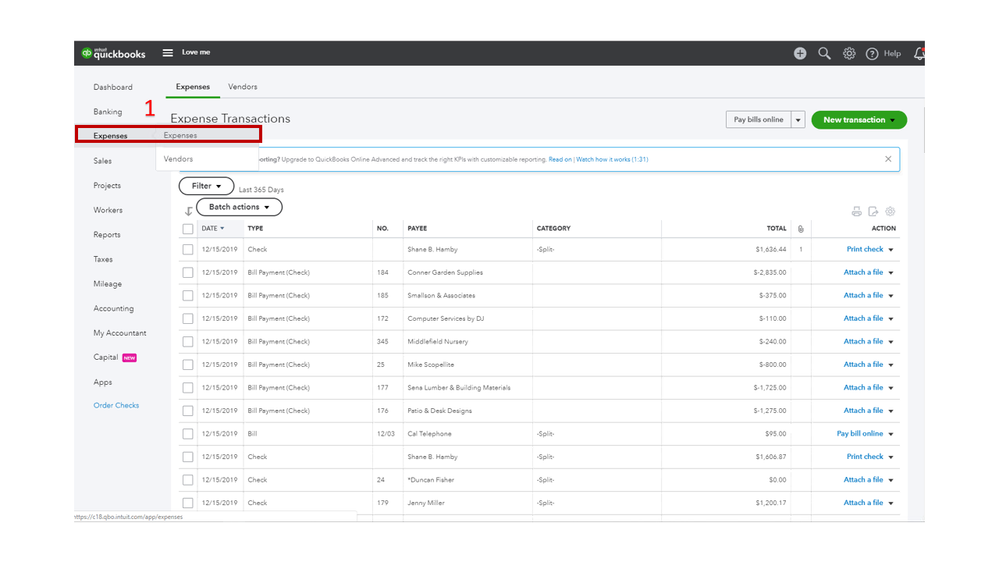Open the Pay bills online arrow dropdown
Viewport: 999px width, 562px height.
(x=798, y=120)
